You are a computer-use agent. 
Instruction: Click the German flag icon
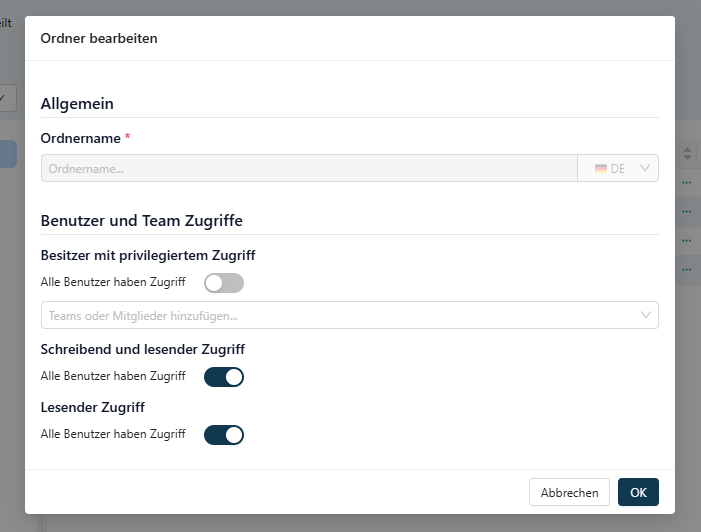pyautogui.click(x=600, y=169)
